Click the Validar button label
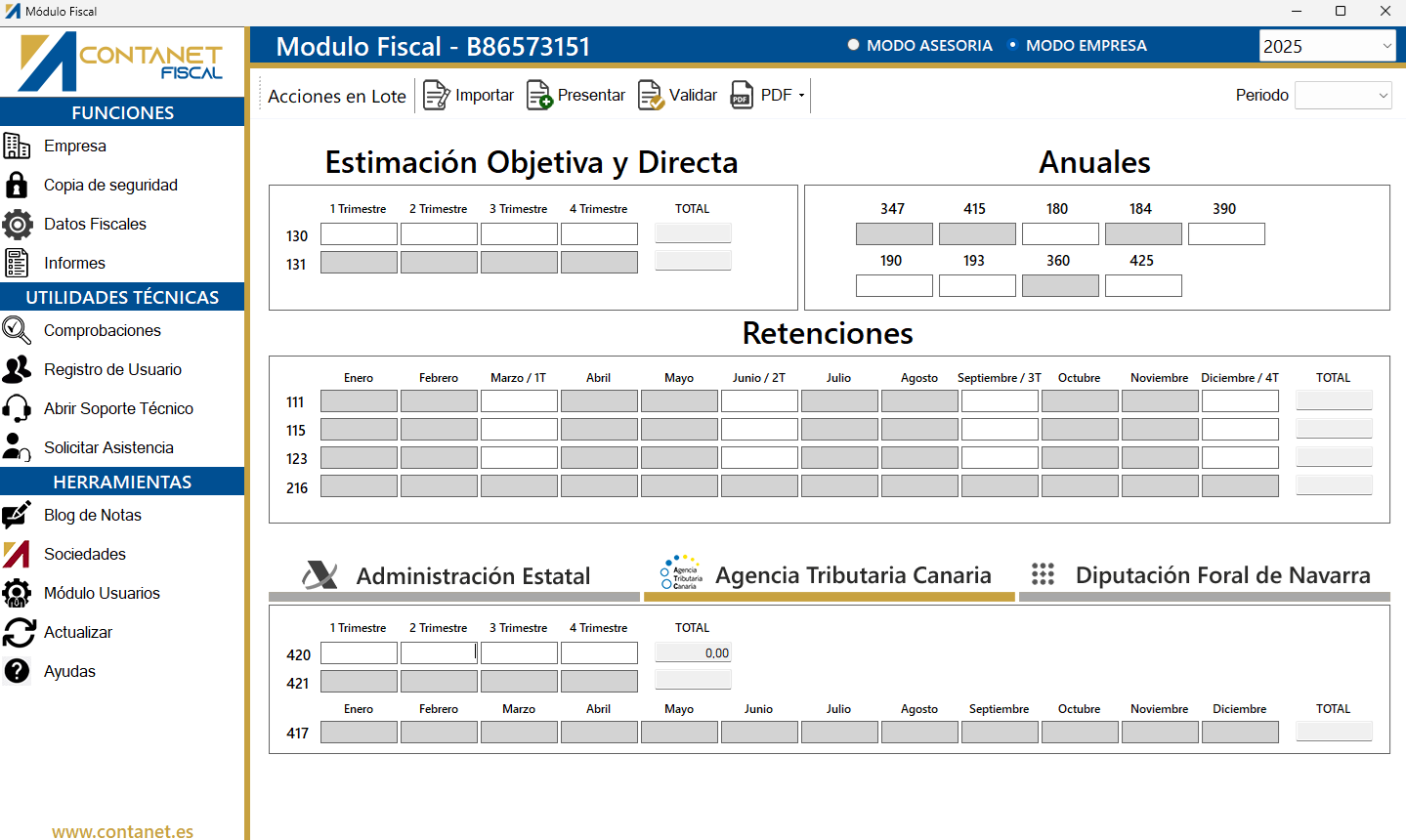Screen dimensions: 1406x840 pos(693,95)
